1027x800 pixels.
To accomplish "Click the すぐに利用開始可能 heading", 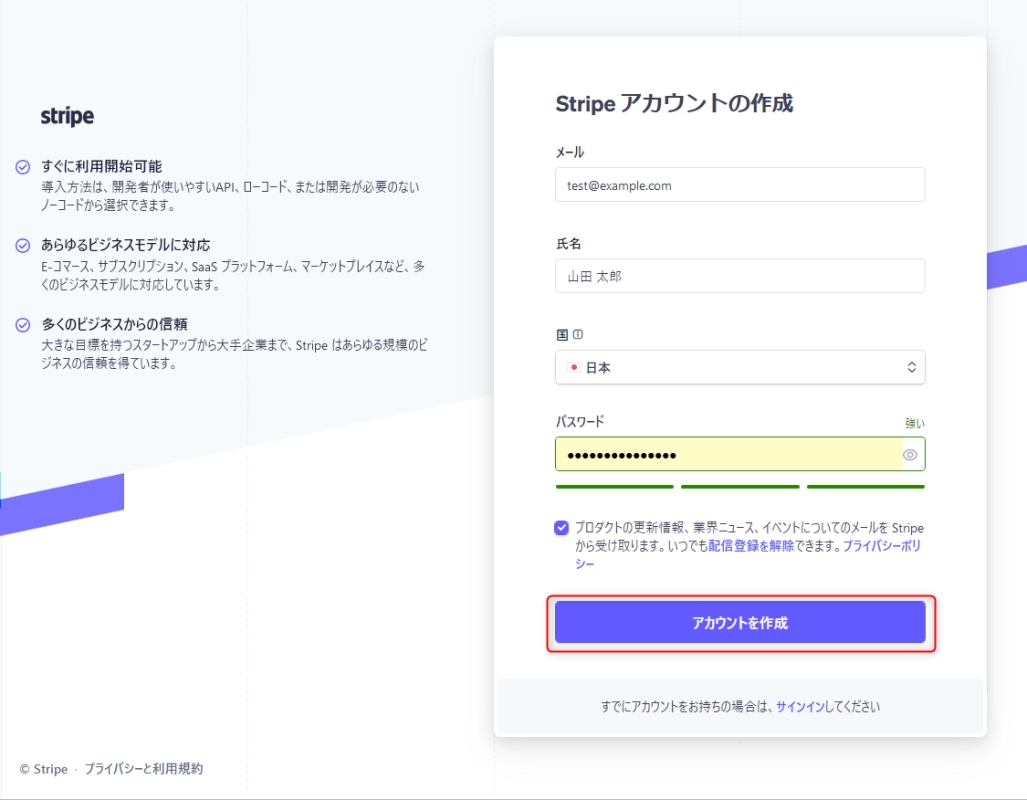I will 102,166.
